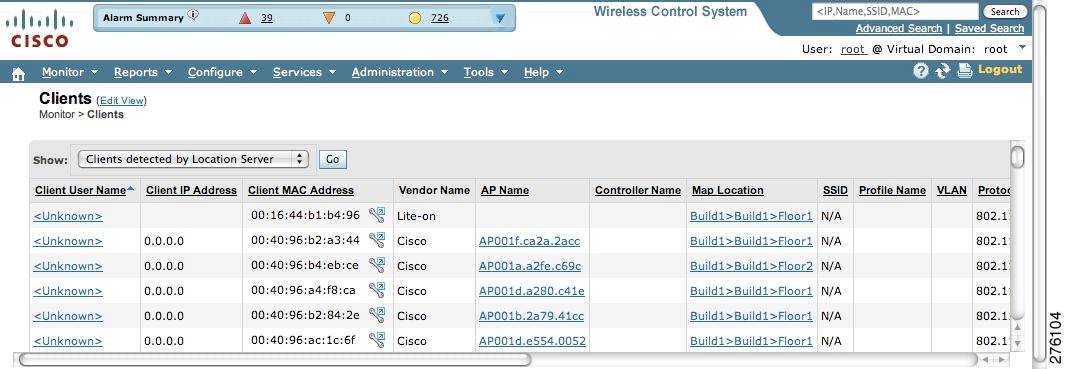Log out using the Logout link

(x=1000, y=69)
